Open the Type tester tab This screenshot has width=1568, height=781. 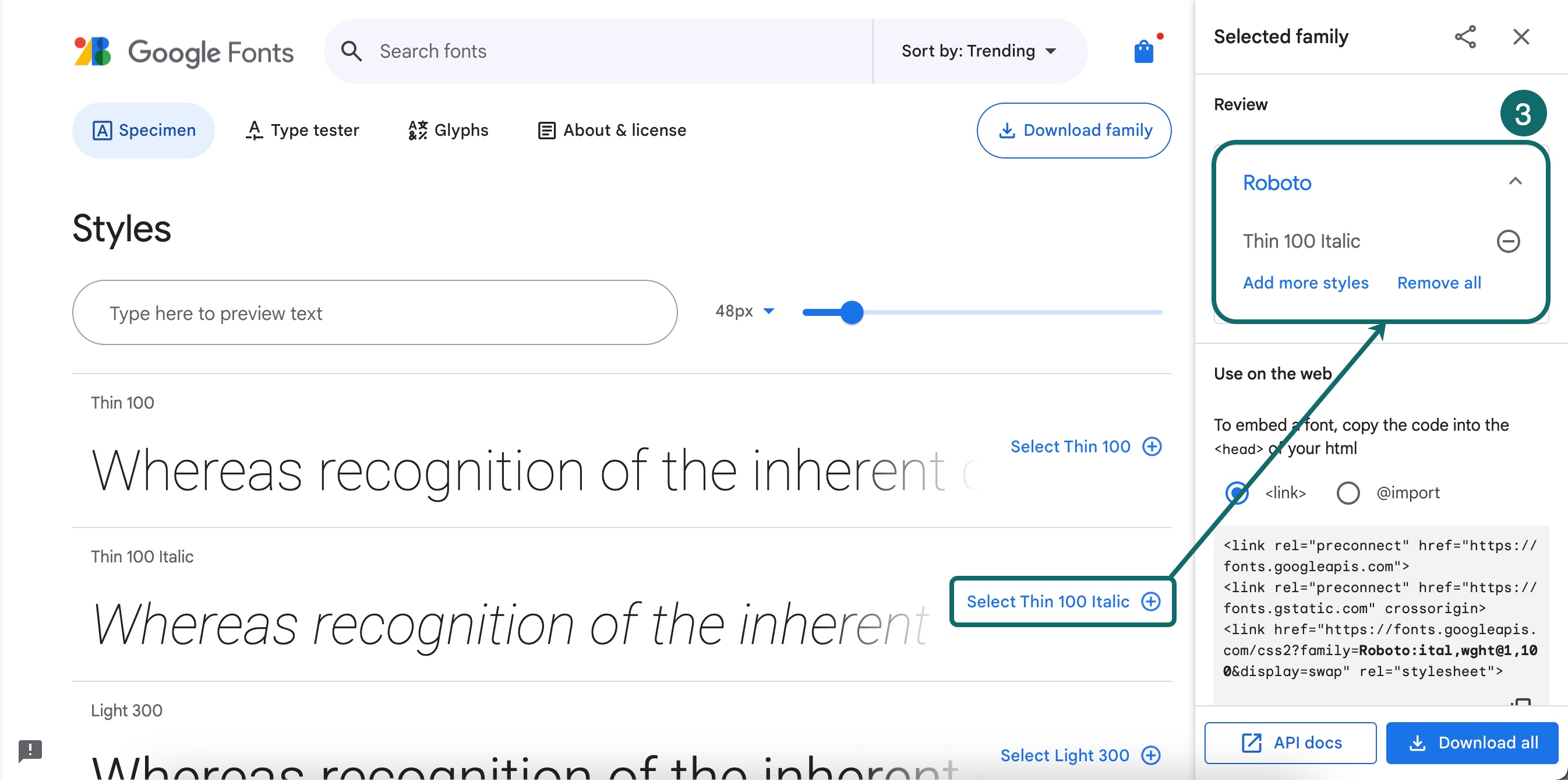[302, 130]
